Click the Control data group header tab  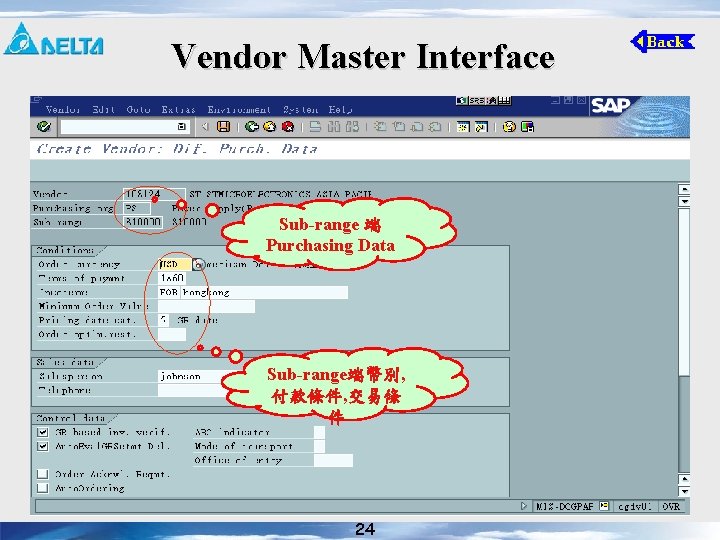[x=71, y=418]
